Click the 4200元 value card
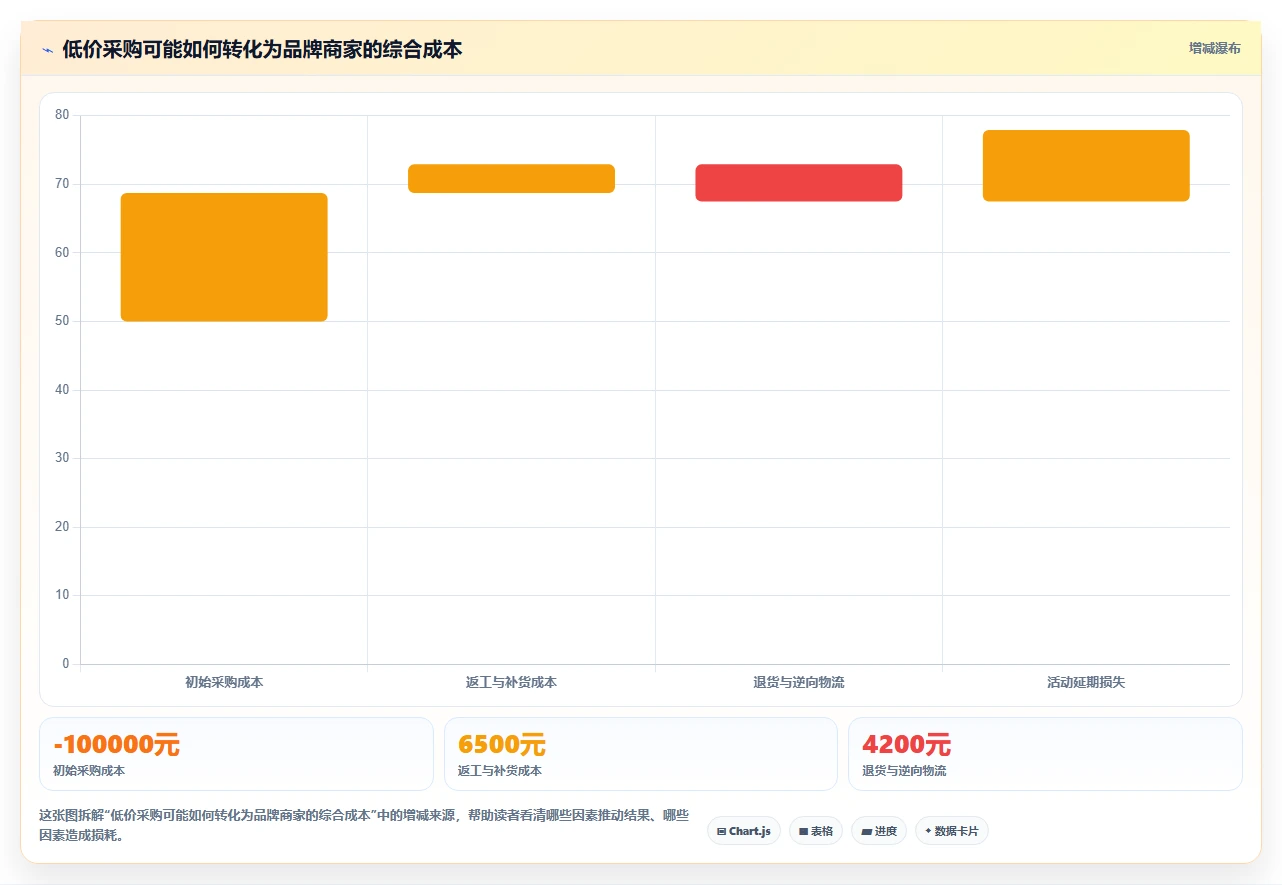 coord(1045,754)
